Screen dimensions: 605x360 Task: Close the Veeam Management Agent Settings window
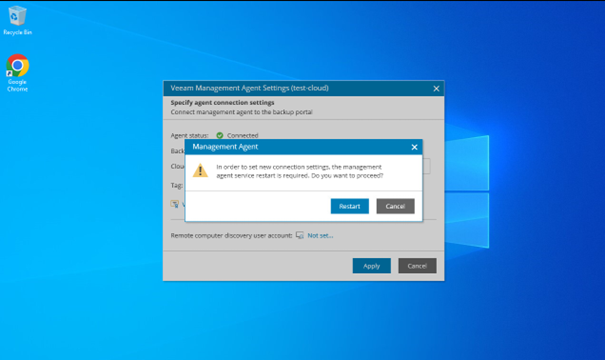pos(436,88)
